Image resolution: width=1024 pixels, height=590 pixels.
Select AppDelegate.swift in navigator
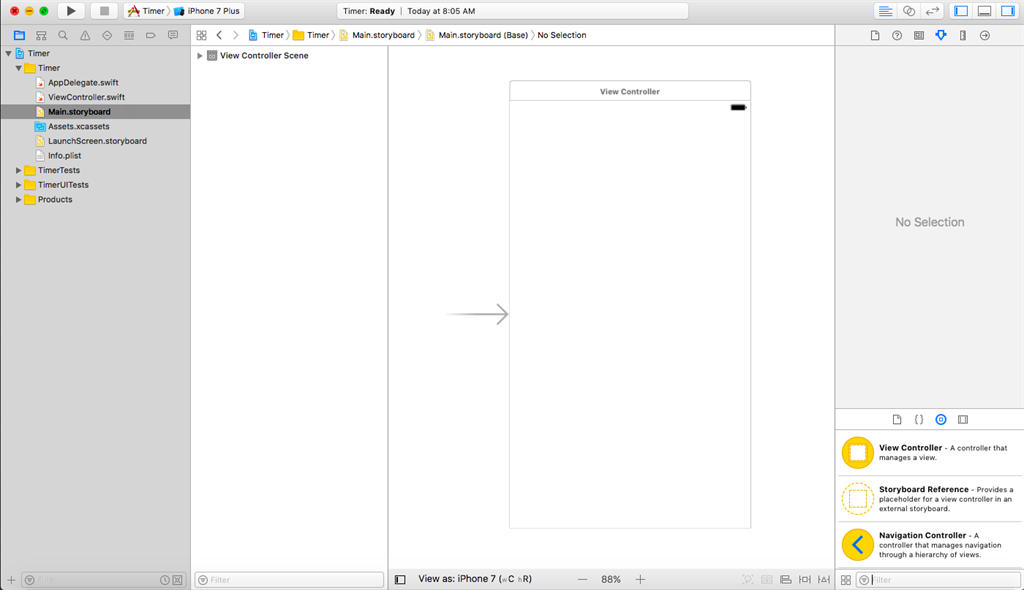click(83, 82)
